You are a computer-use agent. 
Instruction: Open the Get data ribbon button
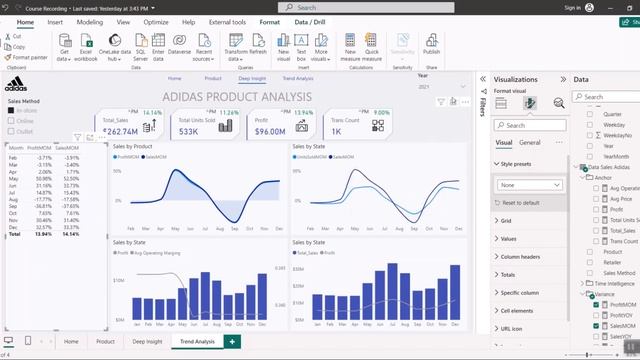tap(64, 47)
